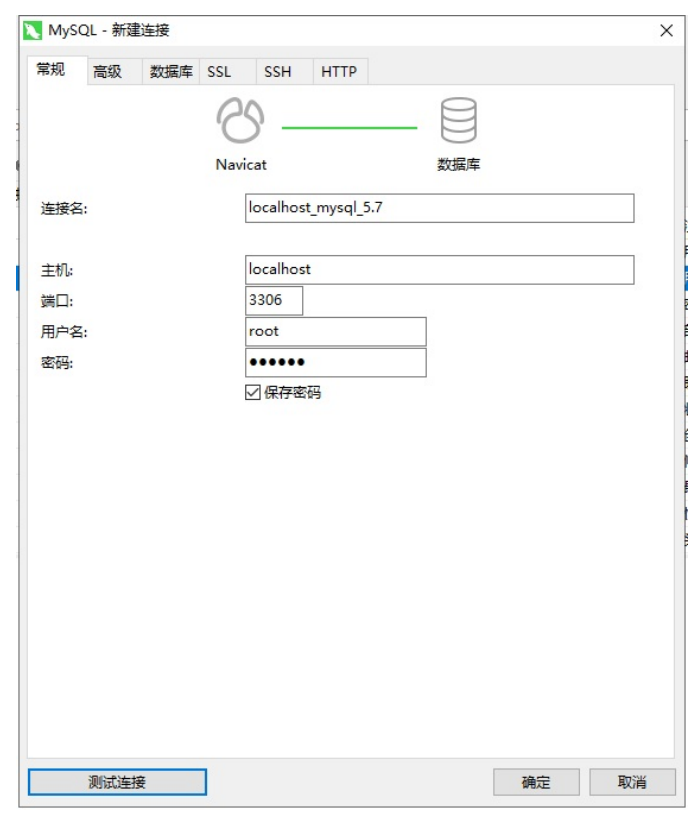The height and width of the screenshot is (815, 695).
Task: Open the 高级 tab
Action: [x=115, y=71]
